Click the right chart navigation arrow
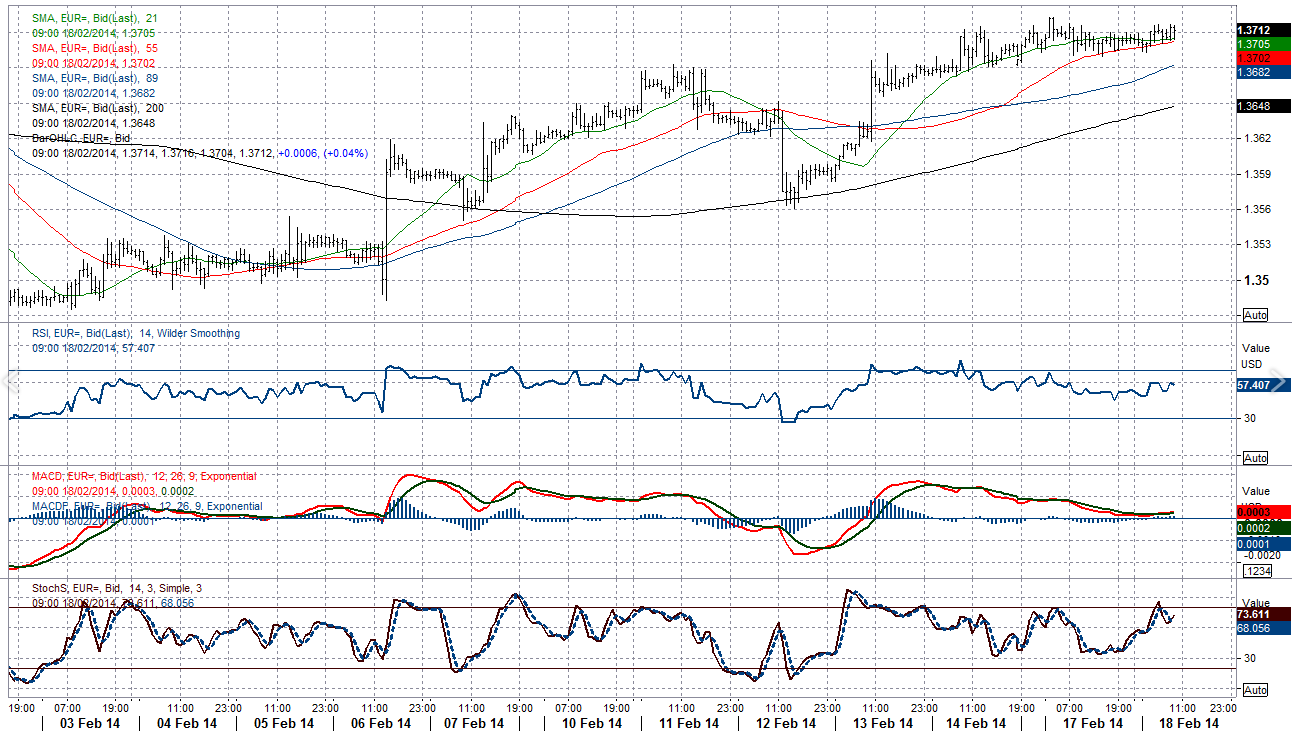1292x742 pixels. tap(1280, 383)
